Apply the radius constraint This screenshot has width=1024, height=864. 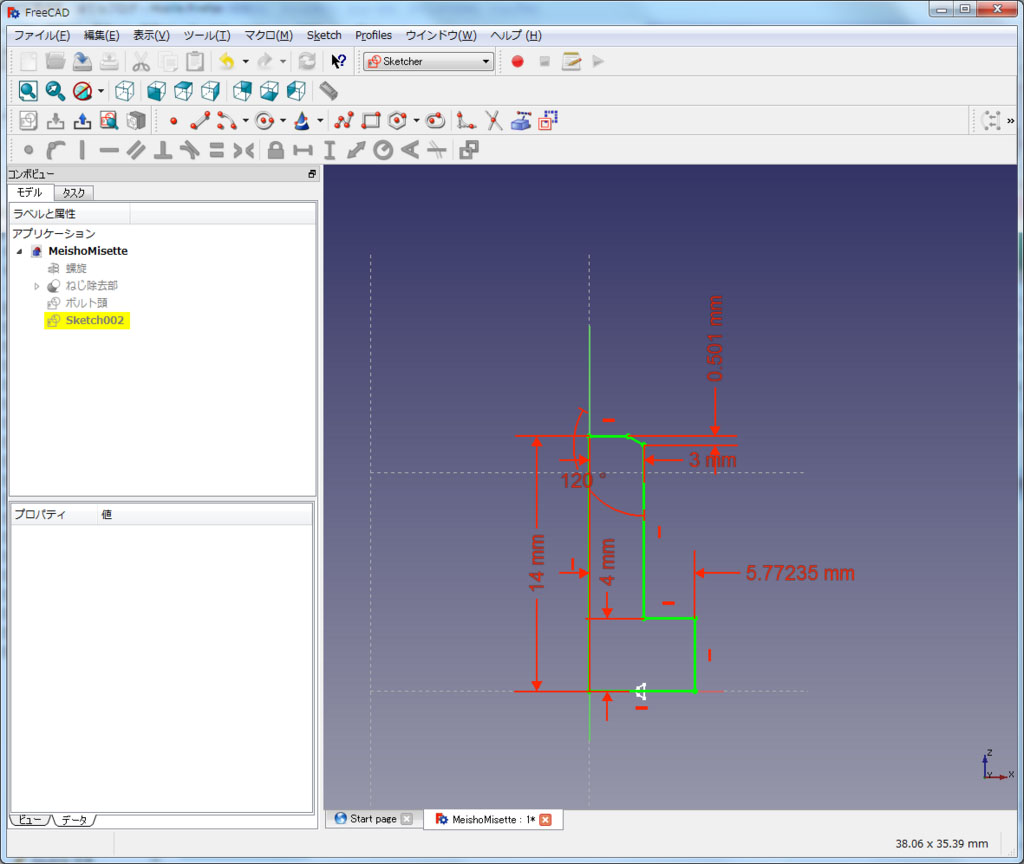383,150
